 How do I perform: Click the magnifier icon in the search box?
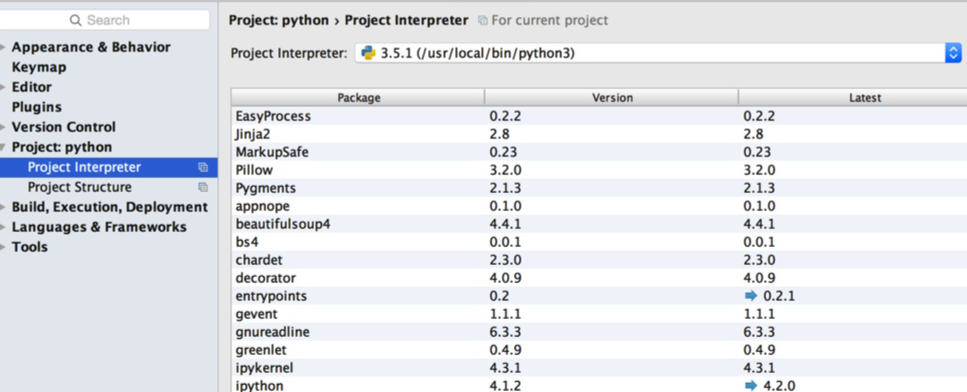(x=76, y=20)
